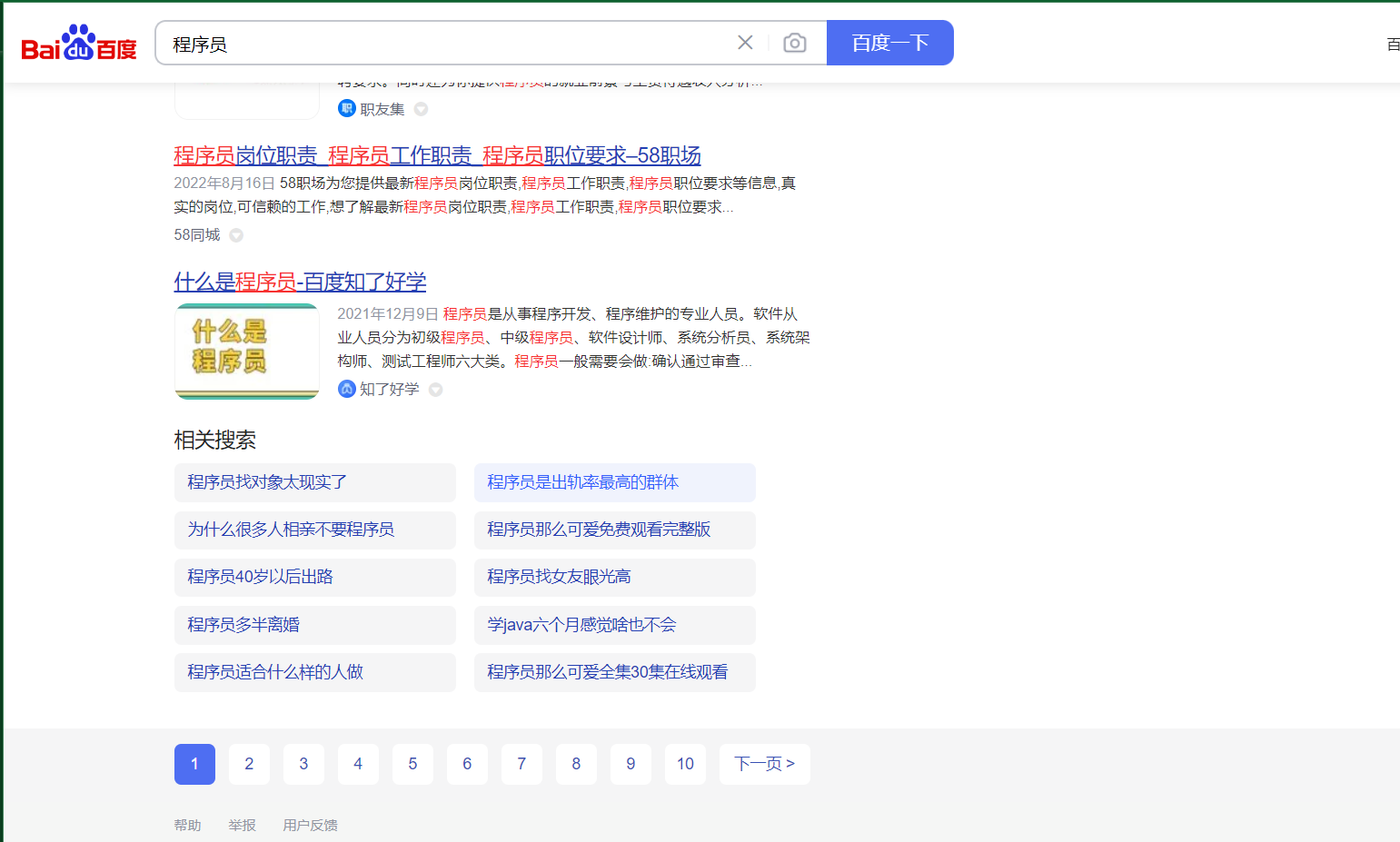Viewport: 1400px width, 842px height.
Task: Select related search 程序员多半离婚
Action: 315,625
